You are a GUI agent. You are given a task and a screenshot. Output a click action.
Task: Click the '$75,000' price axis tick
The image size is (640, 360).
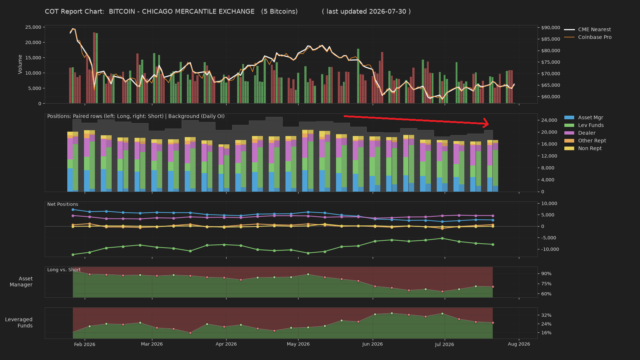[x=551, y=62]
